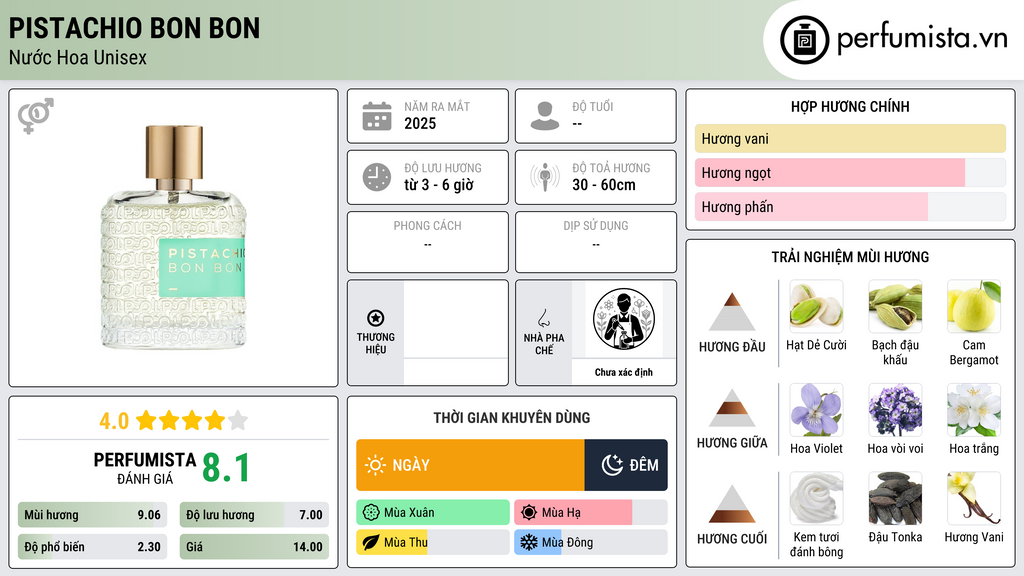Click the Hương vani accord bar
Image resolution: width=1024 pixels, height=576 pixels.
click(x=850, y=138)
